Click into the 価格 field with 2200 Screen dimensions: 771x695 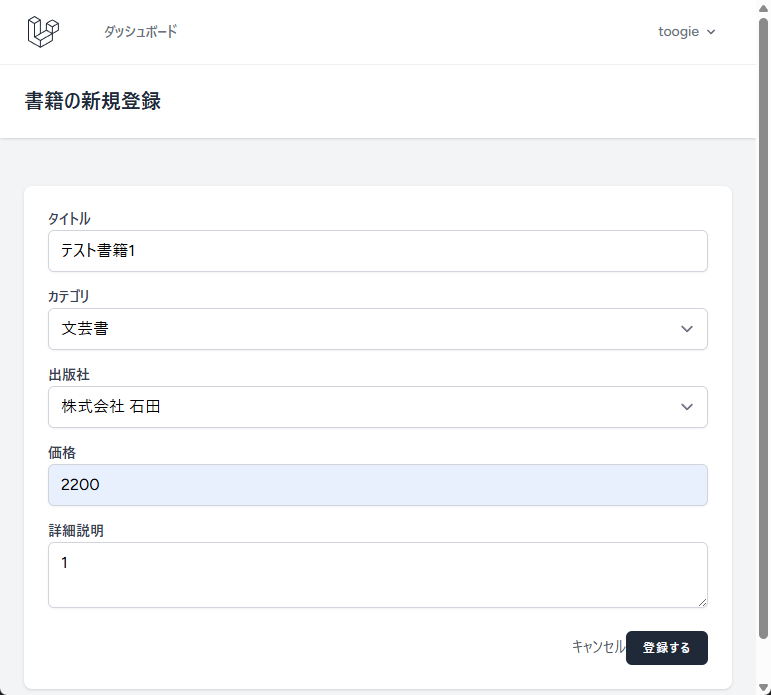pos(377,485)
